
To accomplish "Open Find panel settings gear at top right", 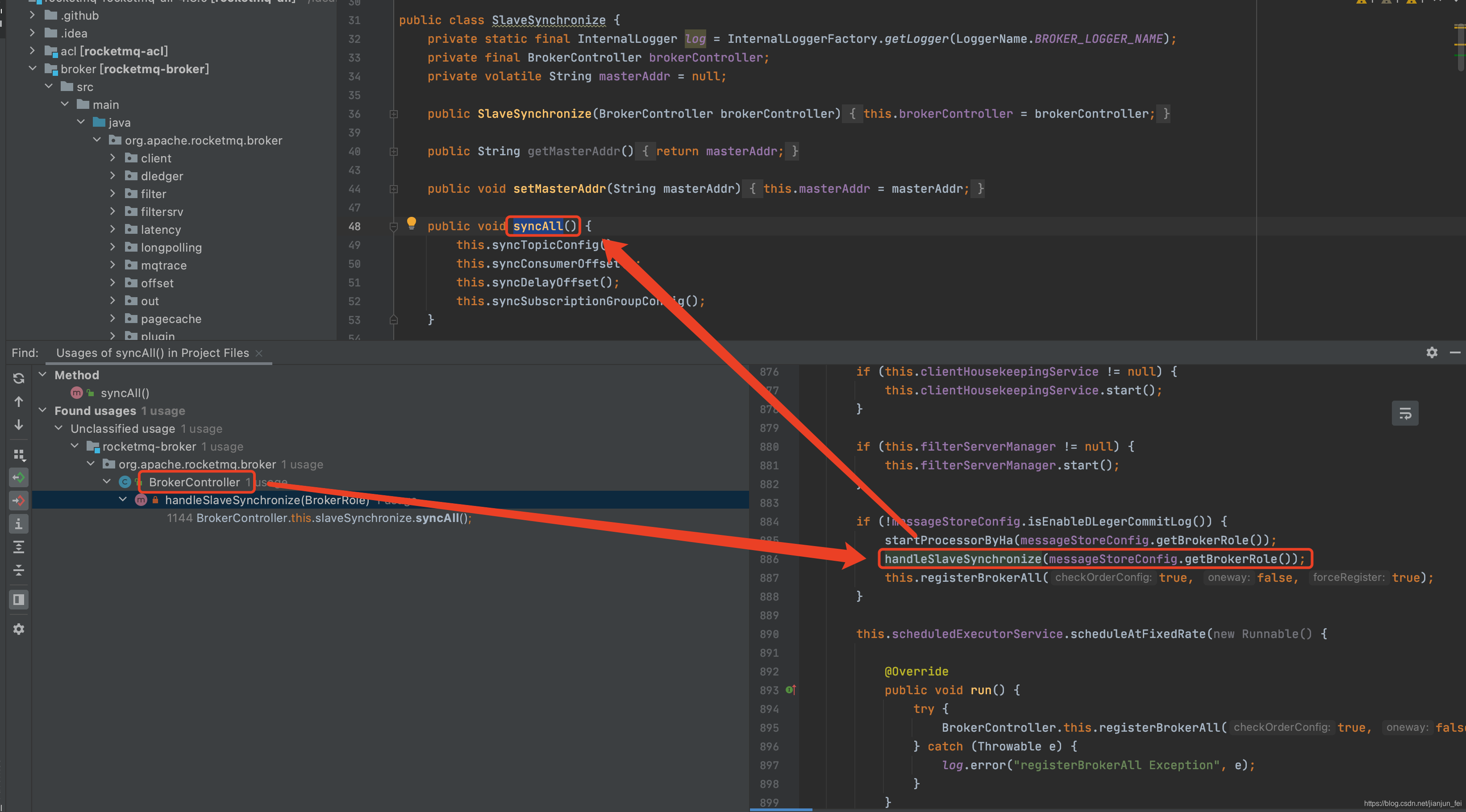I will [1432, 352].
